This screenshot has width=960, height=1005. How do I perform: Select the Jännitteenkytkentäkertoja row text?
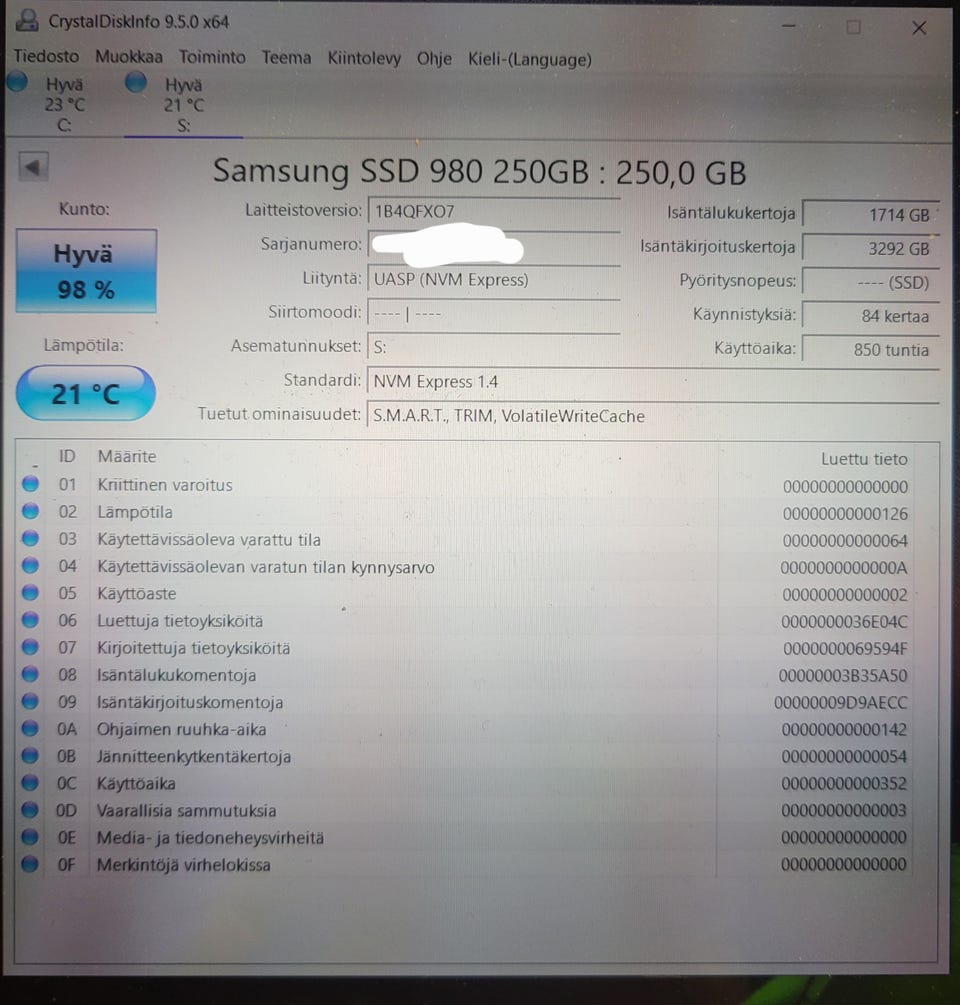point(194,756)
